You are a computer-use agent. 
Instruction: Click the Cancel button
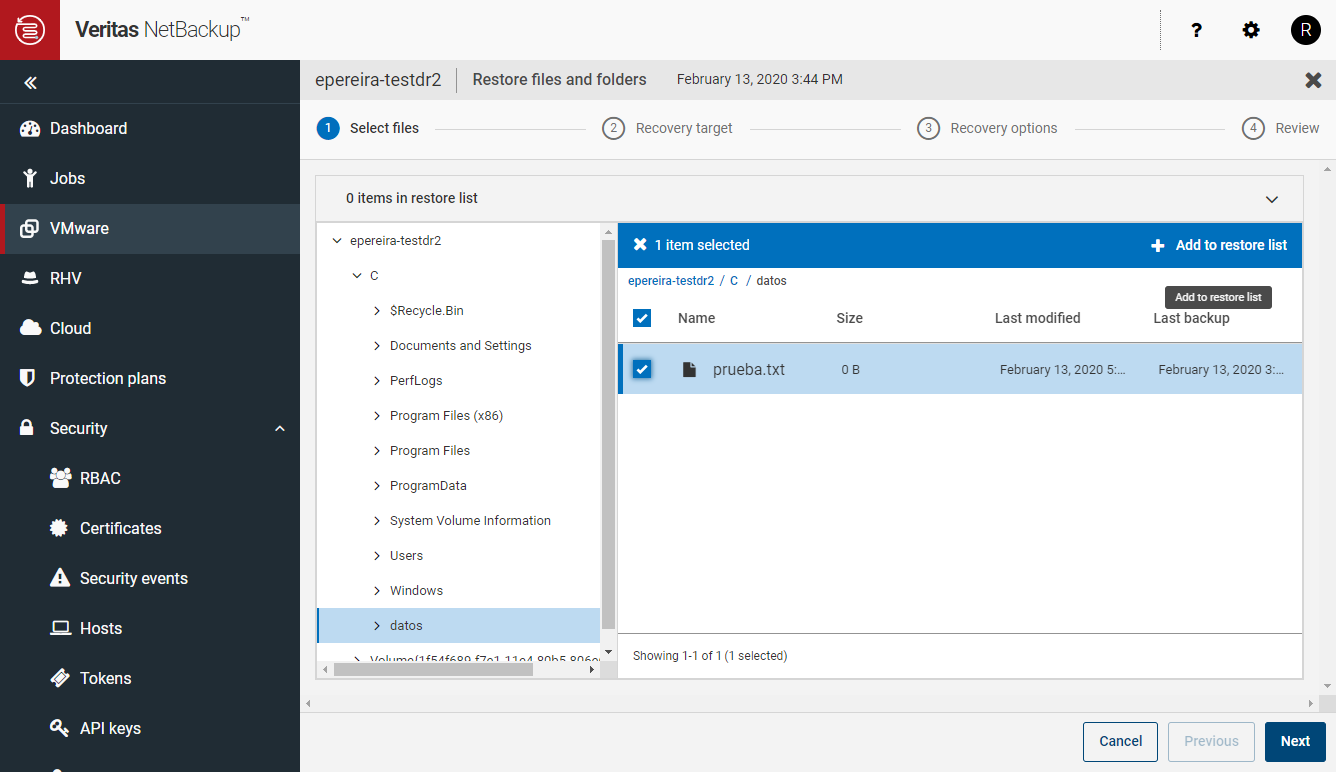[x=1120, y=742]
